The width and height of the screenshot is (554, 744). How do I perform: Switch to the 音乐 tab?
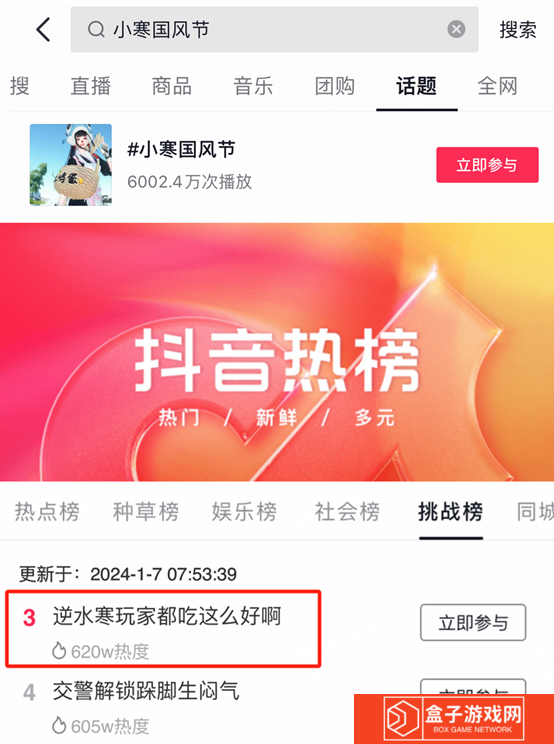coord(253,86)
